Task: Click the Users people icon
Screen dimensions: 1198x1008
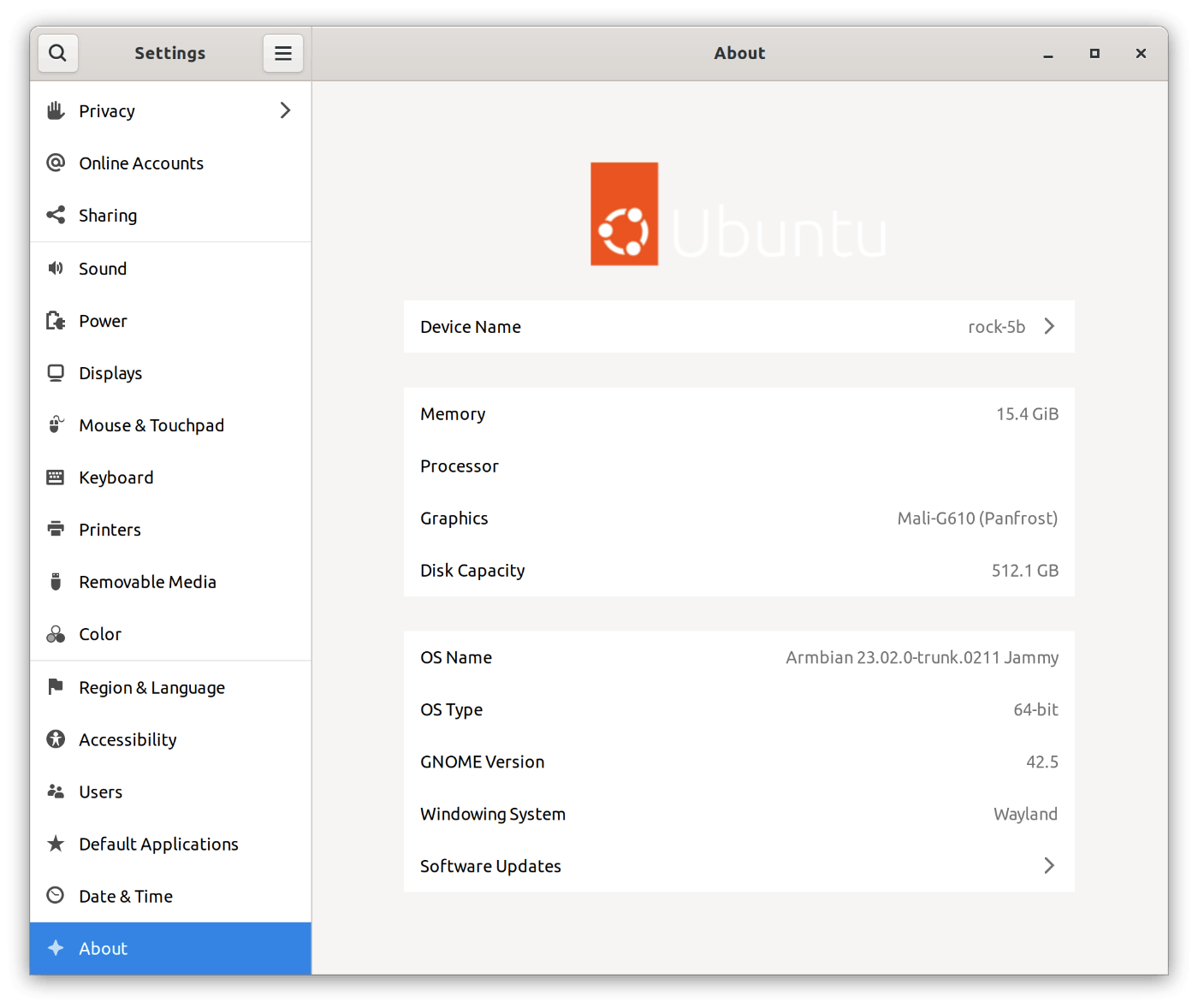Action: click(x=56, y=791)
